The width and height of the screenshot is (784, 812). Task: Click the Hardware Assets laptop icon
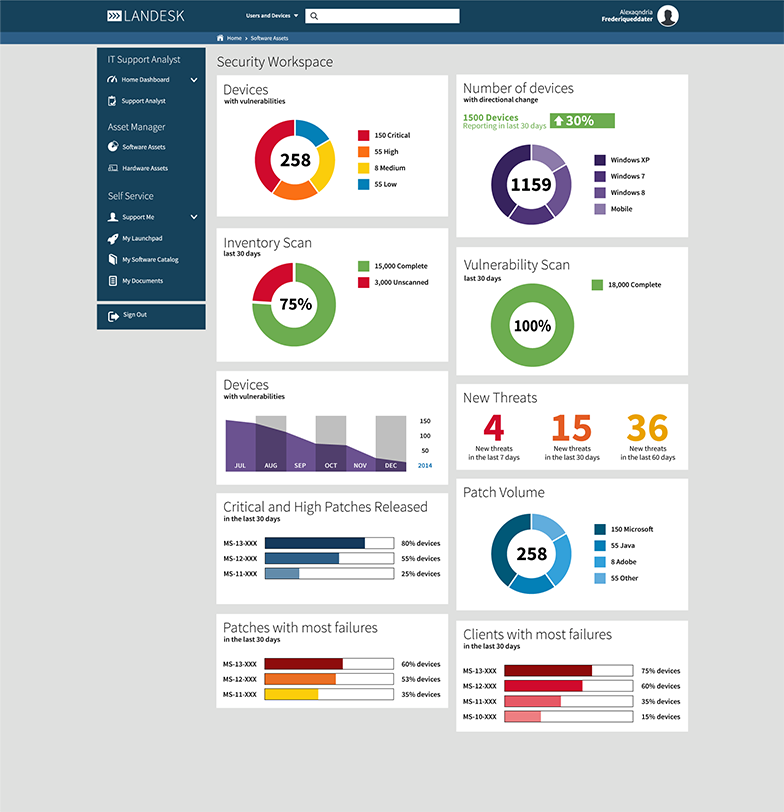coord(113,168)
